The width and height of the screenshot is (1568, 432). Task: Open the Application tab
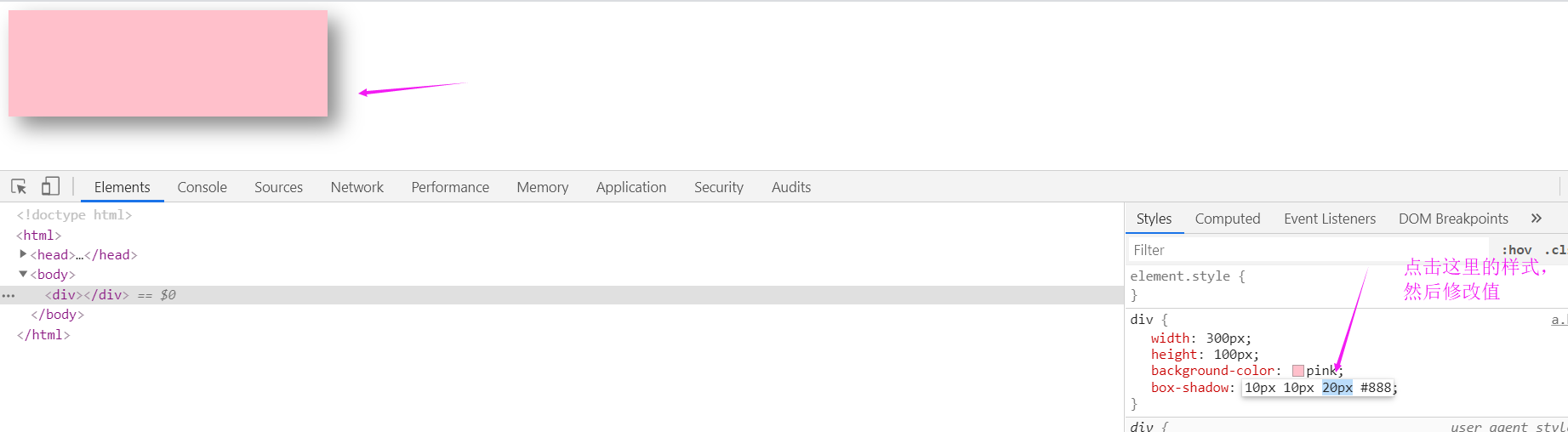[630, 187]
